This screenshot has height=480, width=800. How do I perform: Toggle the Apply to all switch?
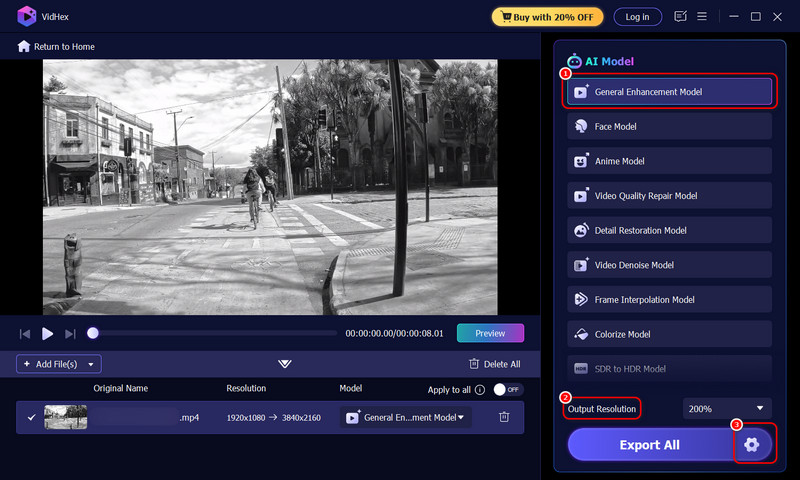[x=507, y=390]
